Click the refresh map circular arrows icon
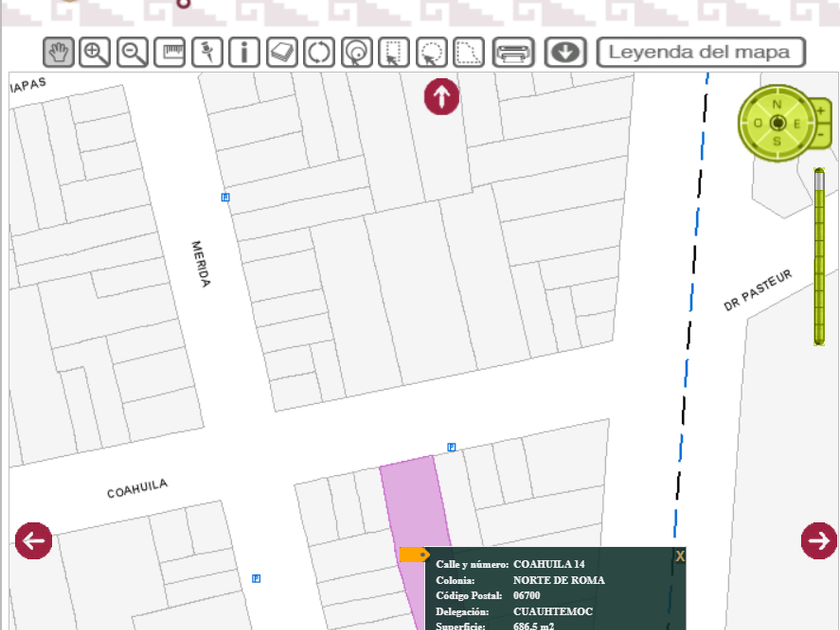This screenshot has height=630, width=840. (319, 52)
